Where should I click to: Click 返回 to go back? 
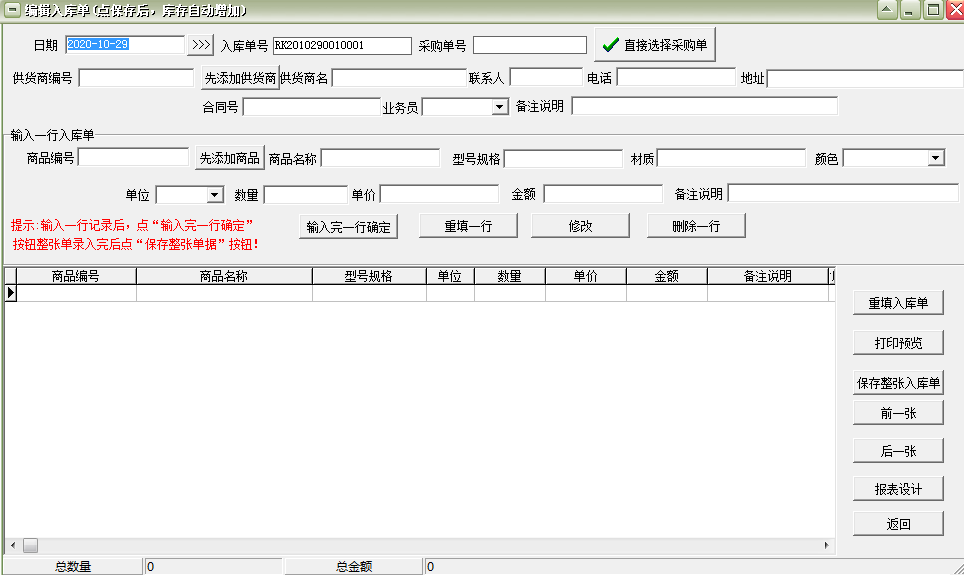(898, 523)
